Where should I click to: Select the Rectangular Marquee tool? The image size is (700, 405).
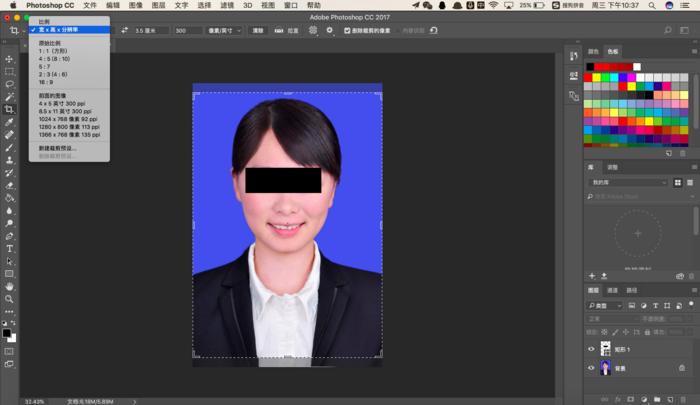tap(9, 71)
